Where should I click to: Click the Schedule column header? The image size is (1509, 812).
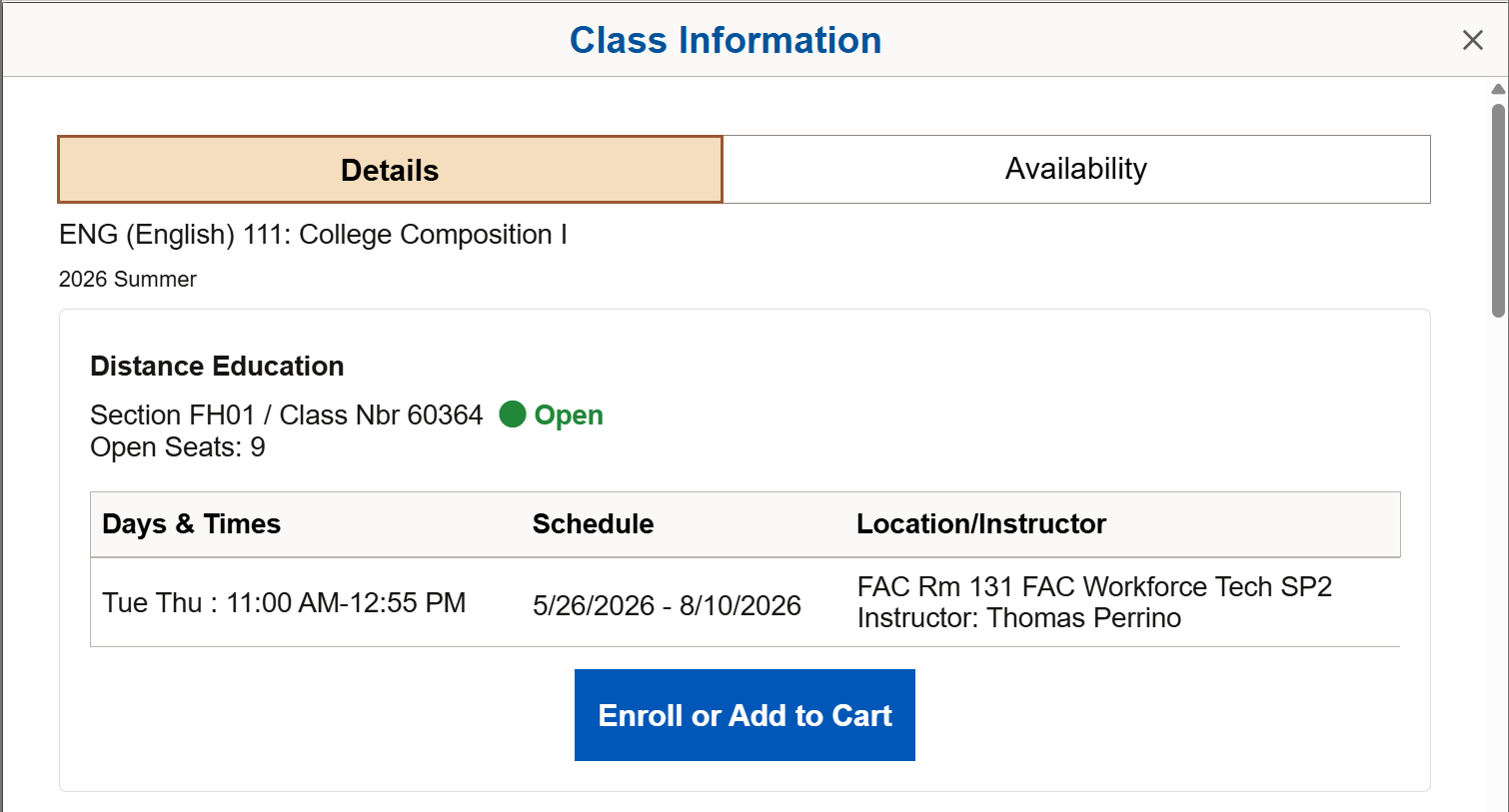[594, 523]
